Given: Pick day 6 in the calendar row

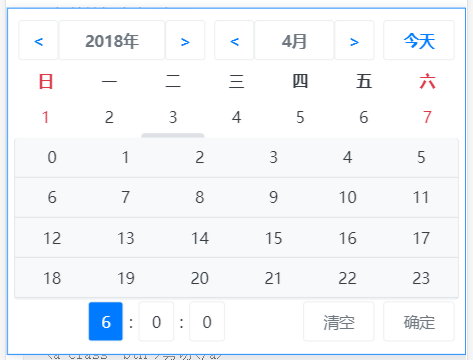Looking at the screenshot, I should click(x=364, y=117).
